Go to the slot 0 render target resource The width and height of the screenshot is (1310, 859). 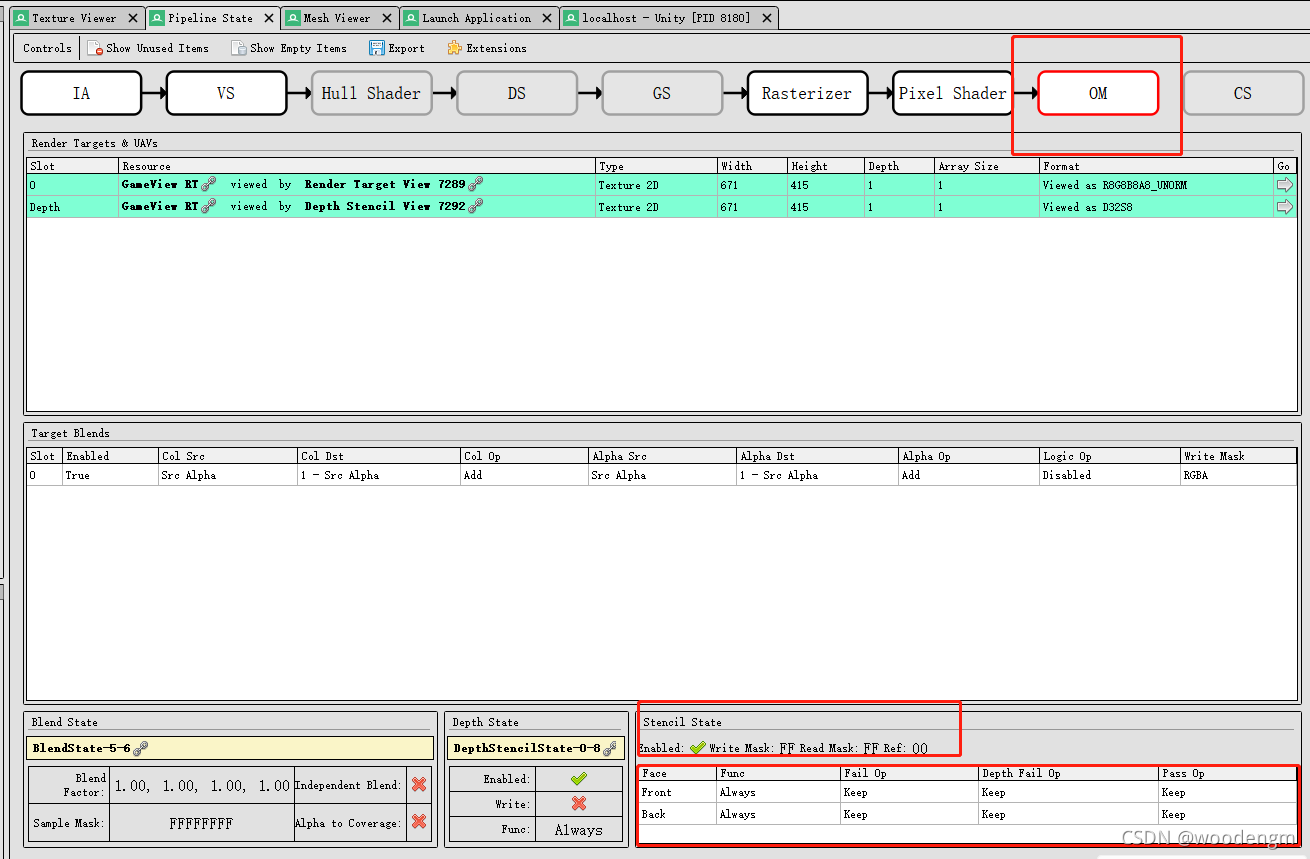[1284, 185]
